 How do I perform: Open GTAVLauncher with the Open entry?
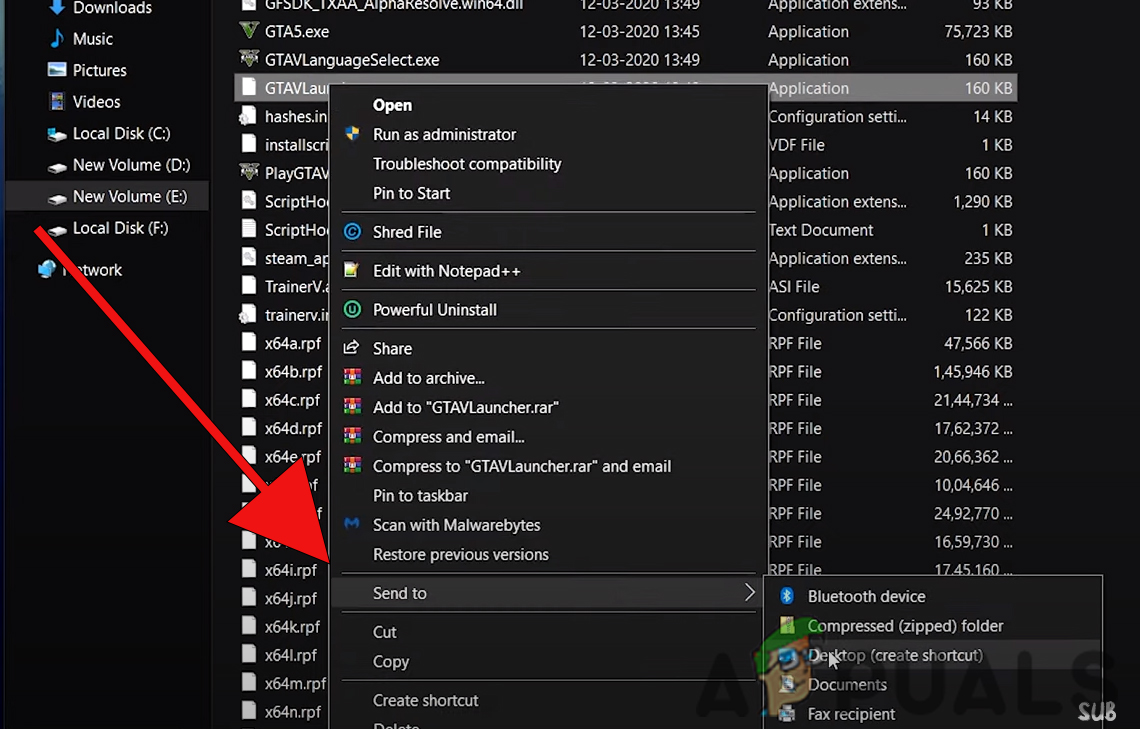point(392,105)
